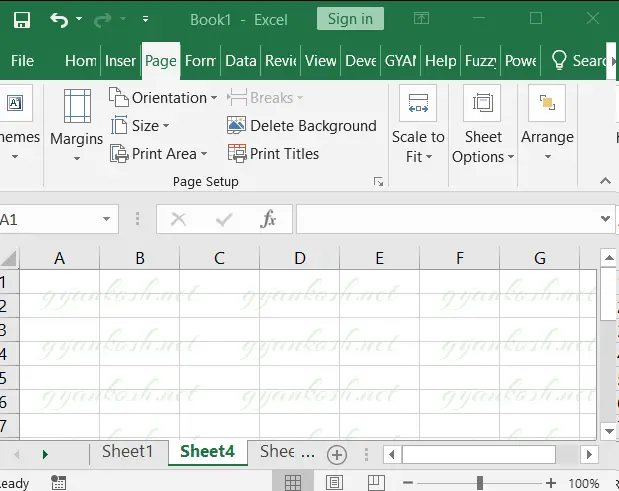Switch to Page Break Preview
This screenshot has height=491, width=619.
376,482
